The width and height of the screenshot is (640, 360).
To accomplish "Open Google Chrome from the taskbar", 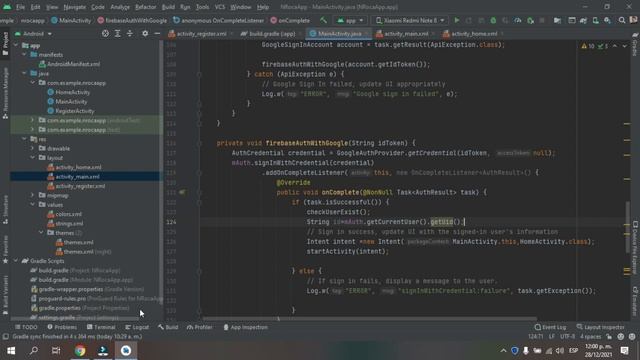I will point(80,350).
